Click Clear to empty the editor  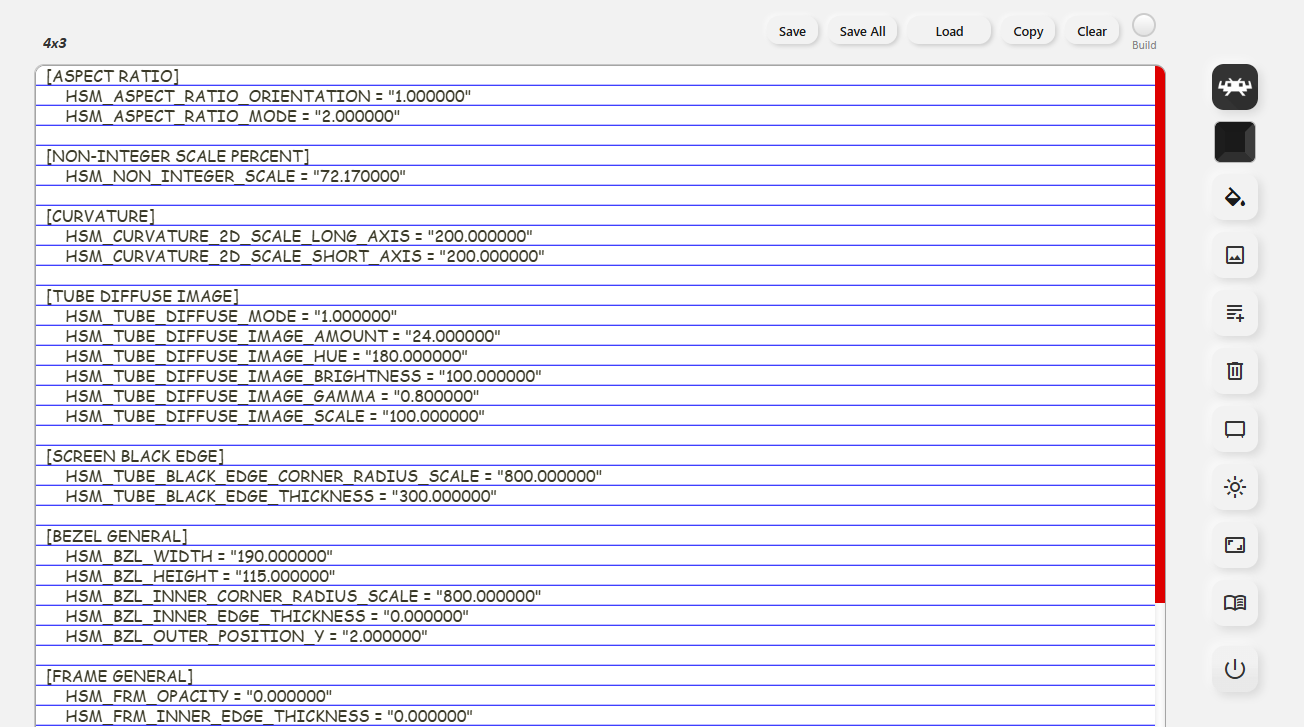coord(1091,31)
